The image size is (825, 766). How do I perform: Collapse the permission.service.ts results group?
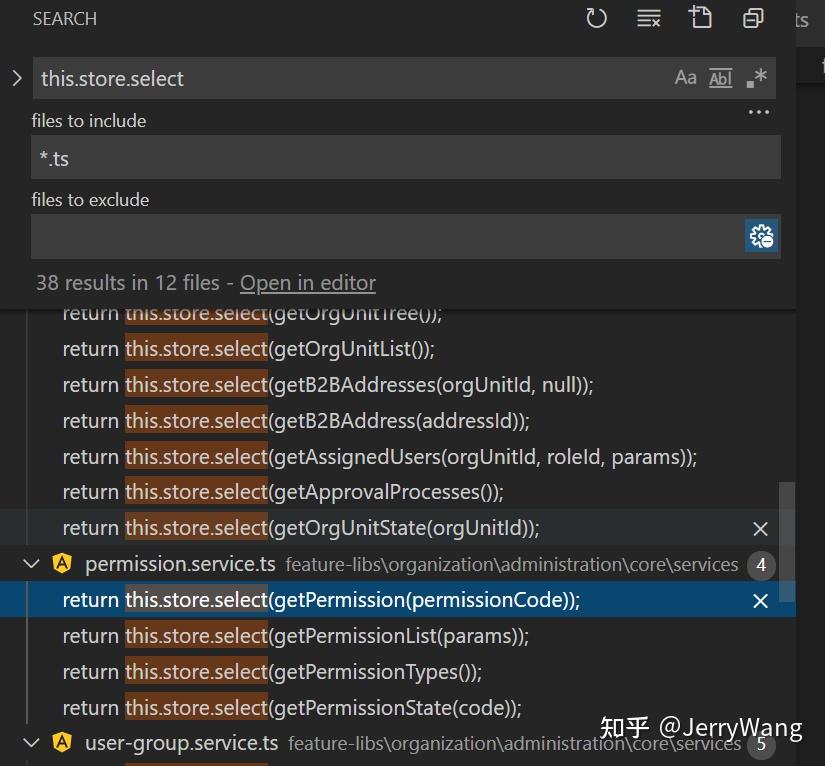31,563
